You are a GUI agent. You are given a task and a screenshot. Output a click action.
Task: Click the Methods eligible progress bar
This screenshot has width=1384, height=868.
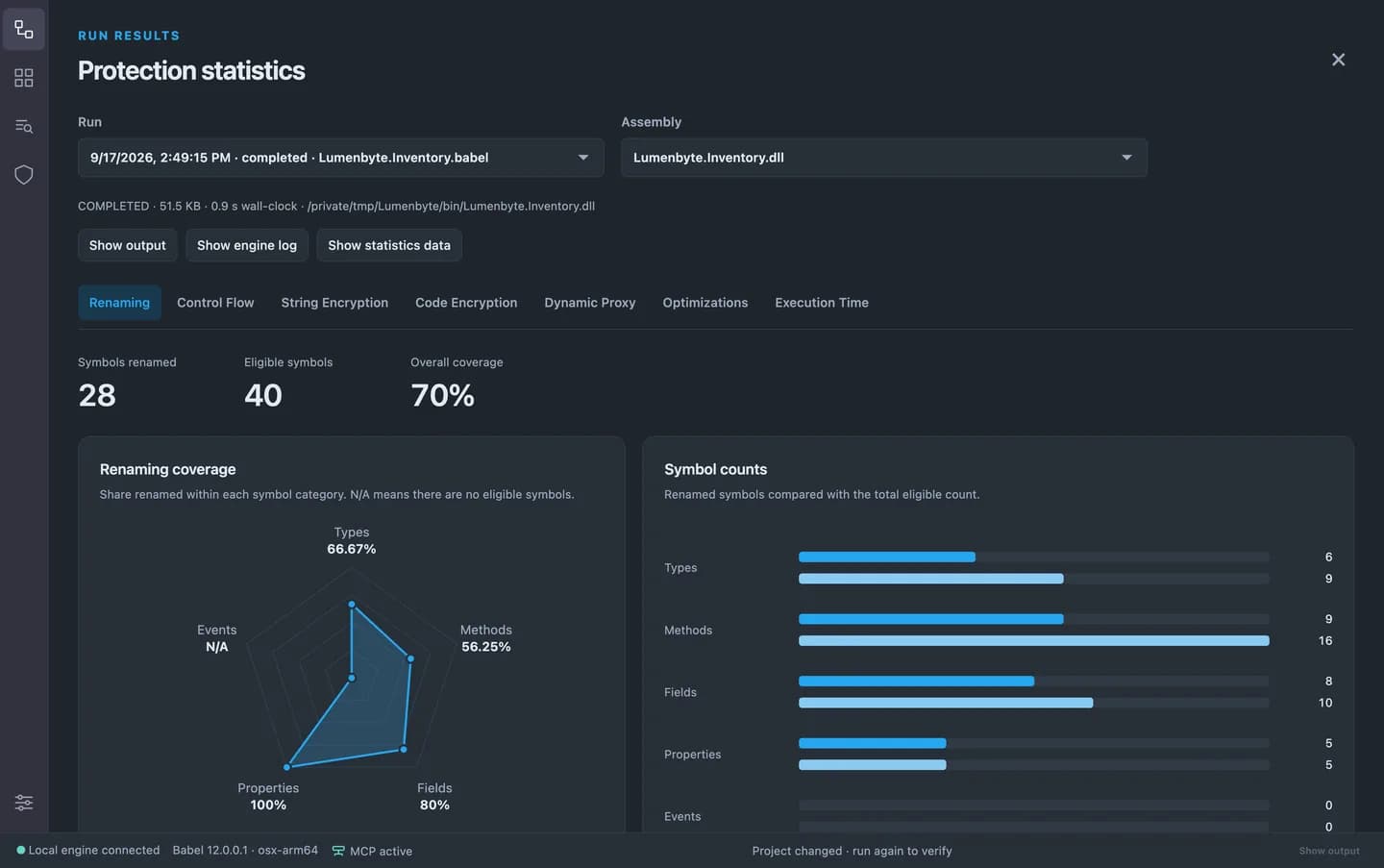point(1034,640)
